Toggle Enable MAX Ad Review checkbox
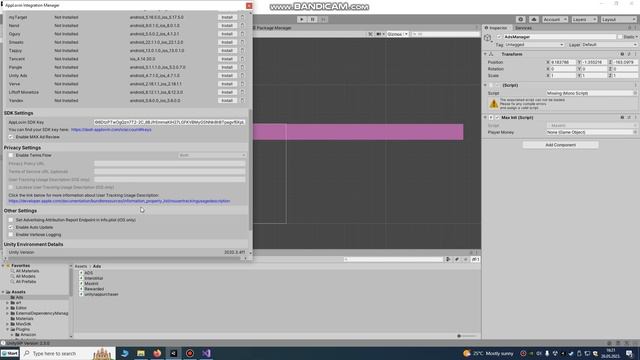640x360 pixels. 11,137
